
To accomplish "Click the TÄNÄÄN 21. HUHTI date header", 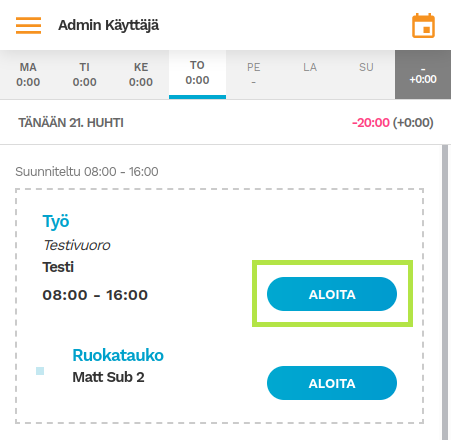I will pos(71,123).
